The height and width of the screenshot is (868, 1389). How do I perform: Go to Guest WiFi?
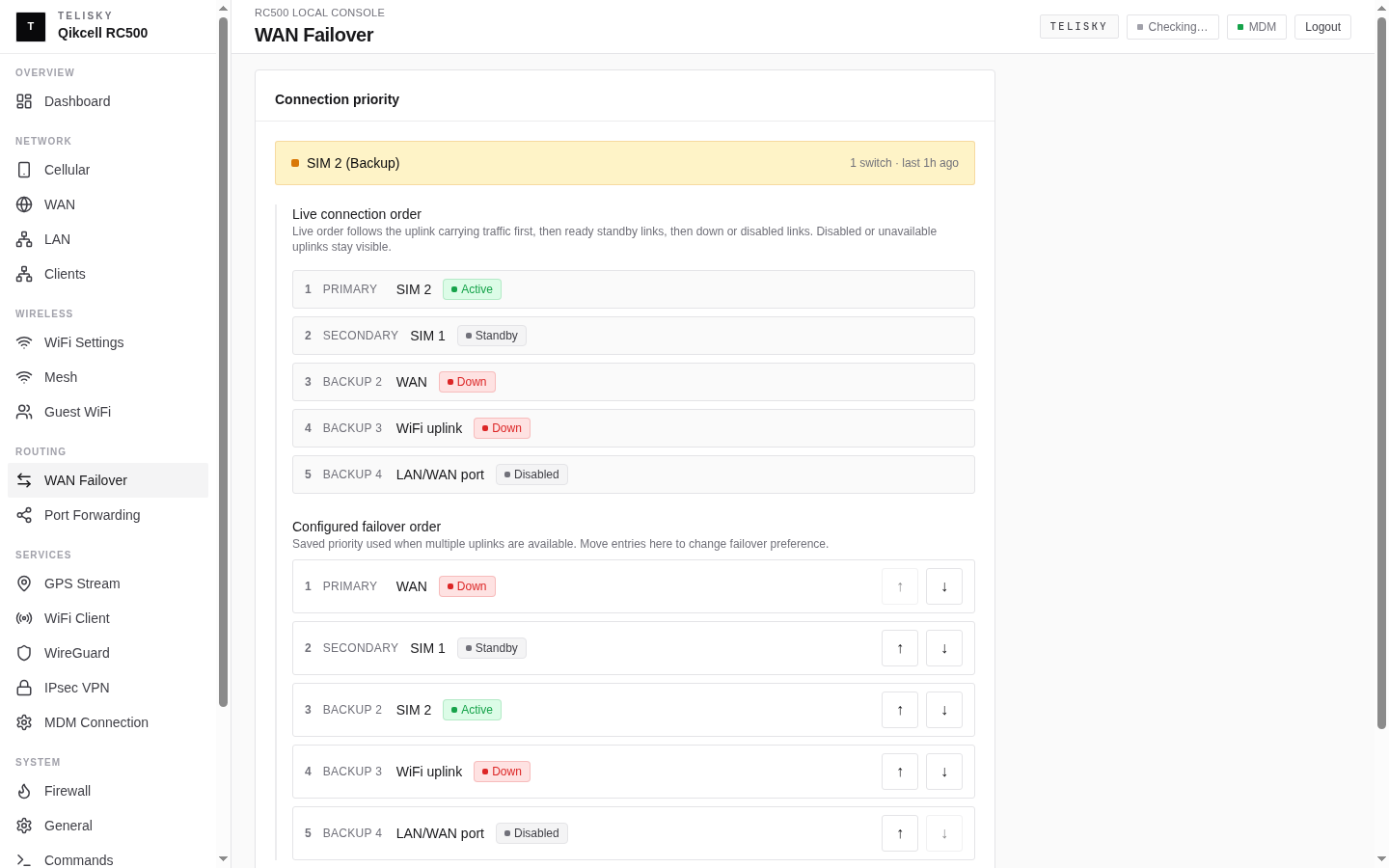(x=108, y=412)
